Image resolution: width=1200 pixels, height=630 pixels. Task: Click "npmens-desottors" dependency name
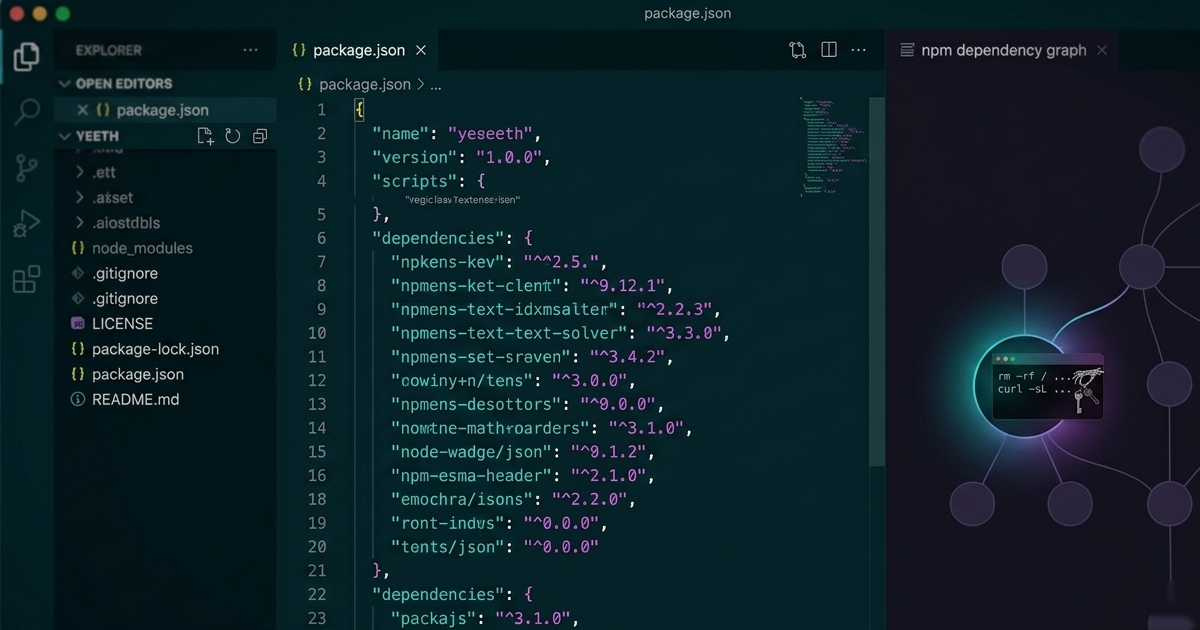[477, 404]
